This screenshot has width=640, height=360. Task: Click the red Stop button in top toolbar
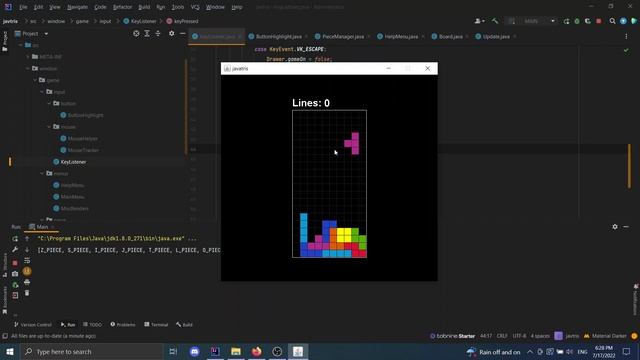pyautogui.click(x=599, y=21)
